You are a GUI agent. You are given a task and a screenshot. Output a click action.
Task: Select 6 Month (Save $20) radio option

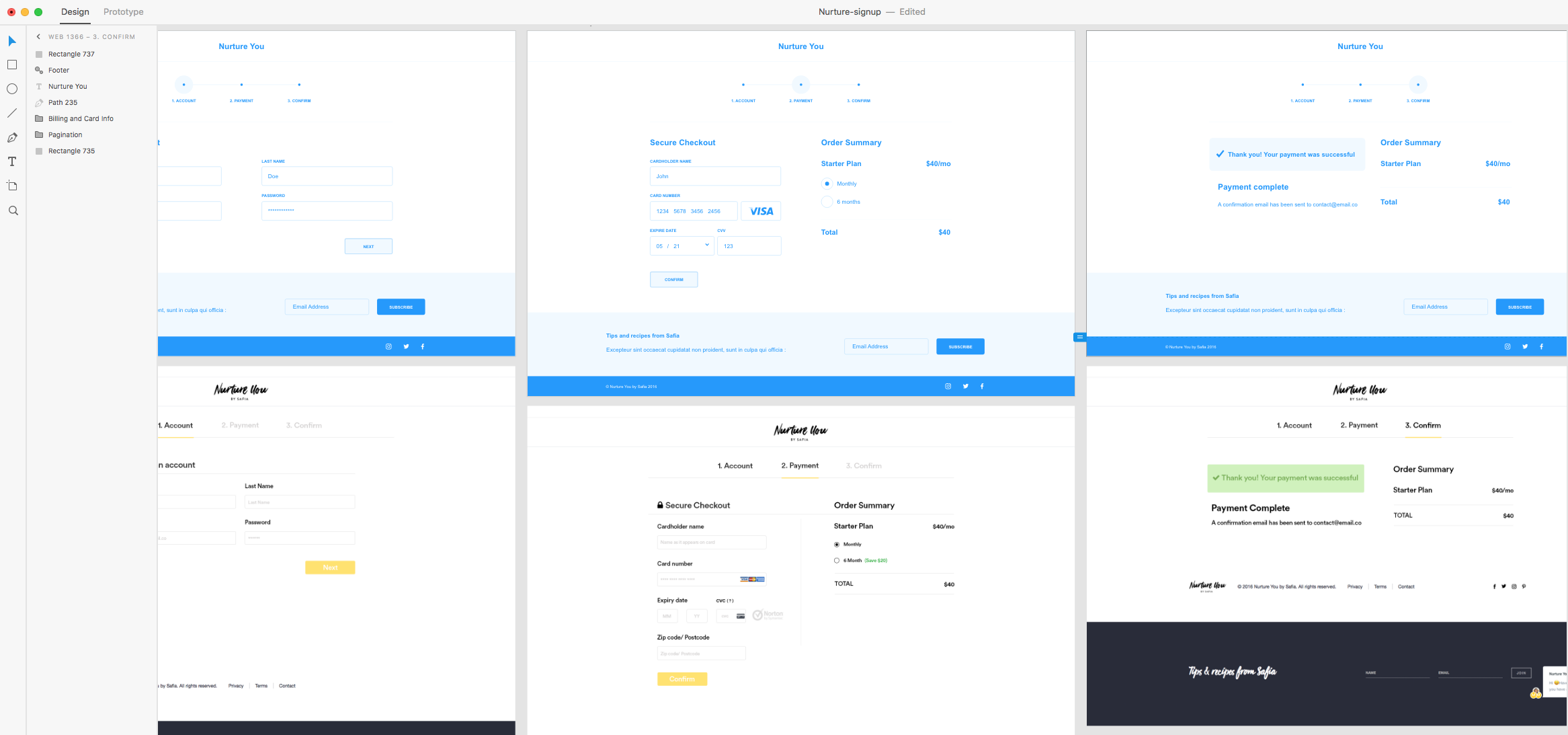[x=837, y=560]
